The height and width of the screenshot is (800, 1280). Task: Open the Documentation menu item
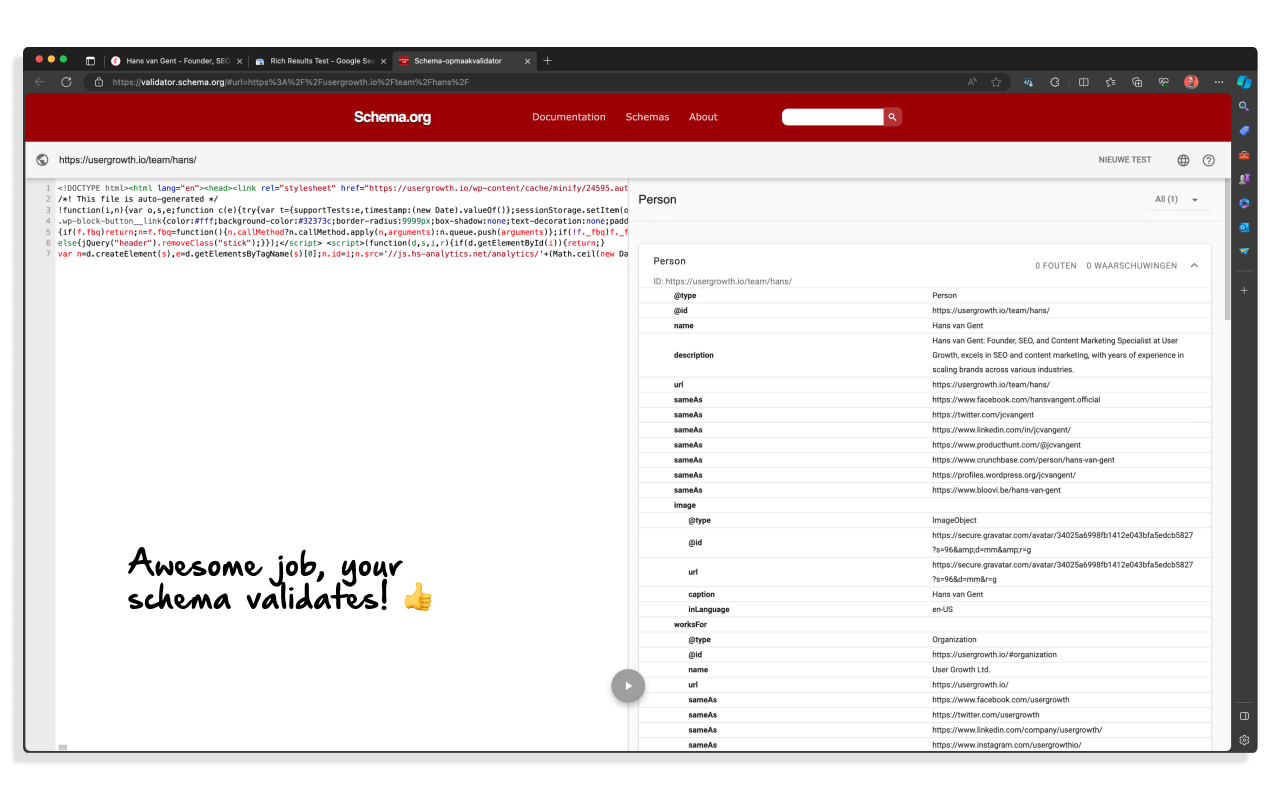[x=569, y=117]
